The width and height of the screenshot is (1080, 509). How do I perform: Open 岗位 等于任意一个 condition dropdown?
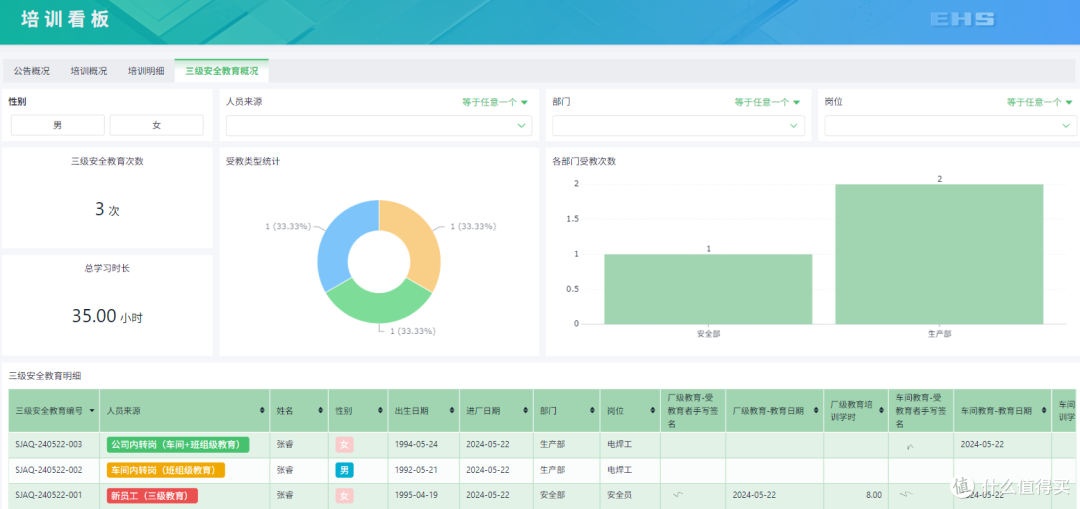[1039, 102]
